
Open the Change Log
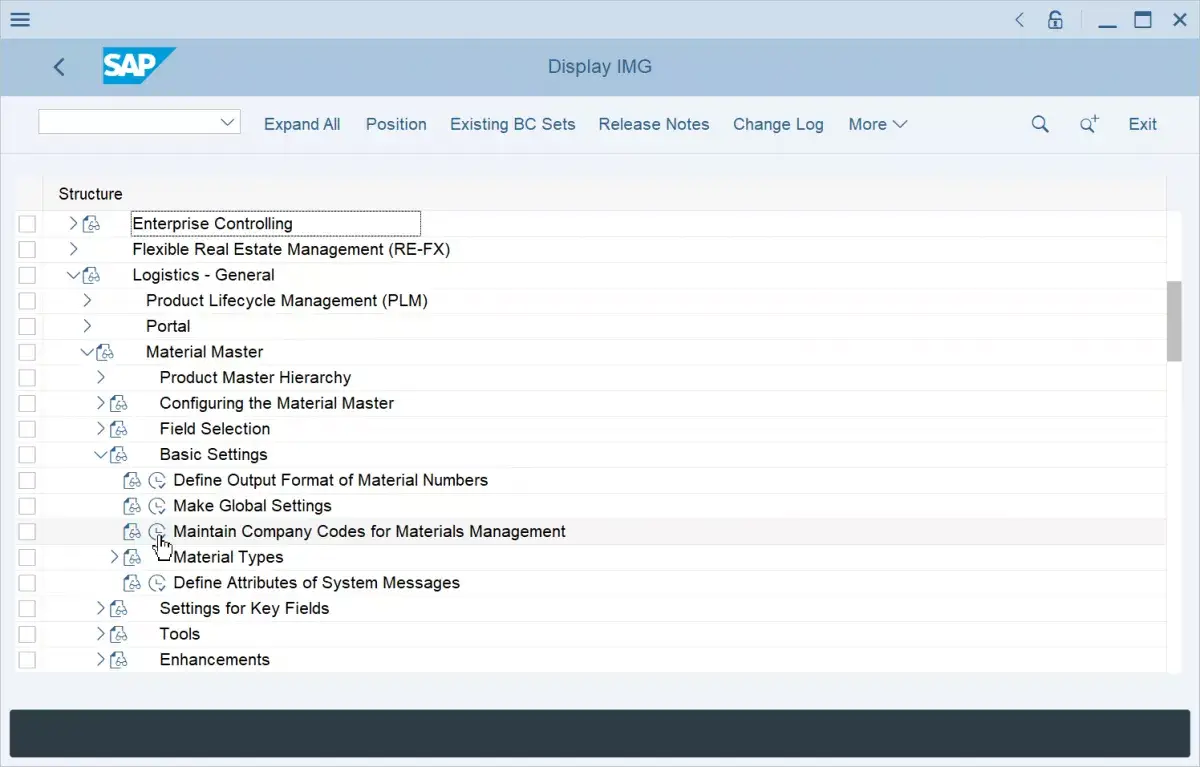[x=778, y=124]
